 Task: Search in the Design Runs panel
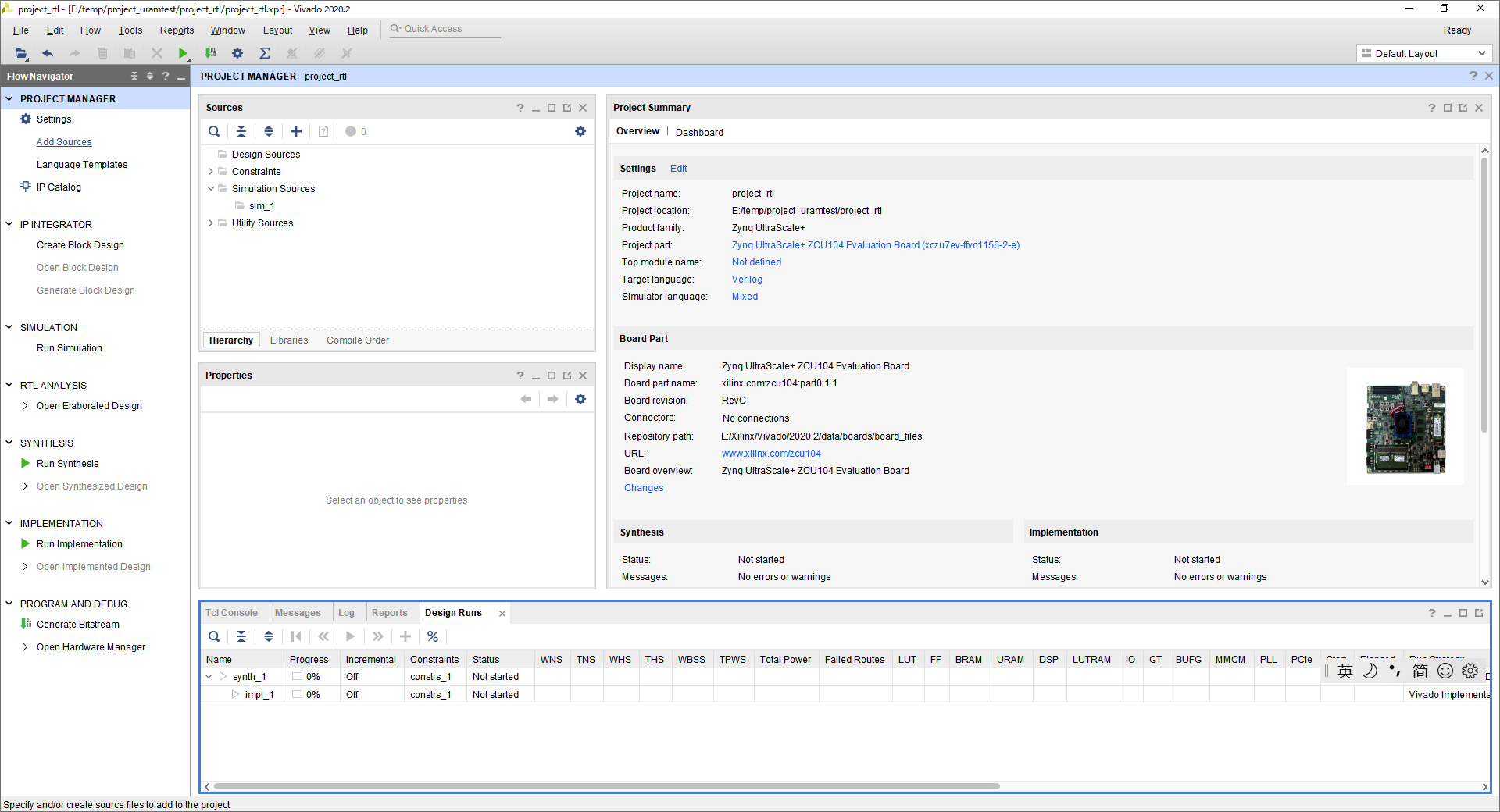214,636
